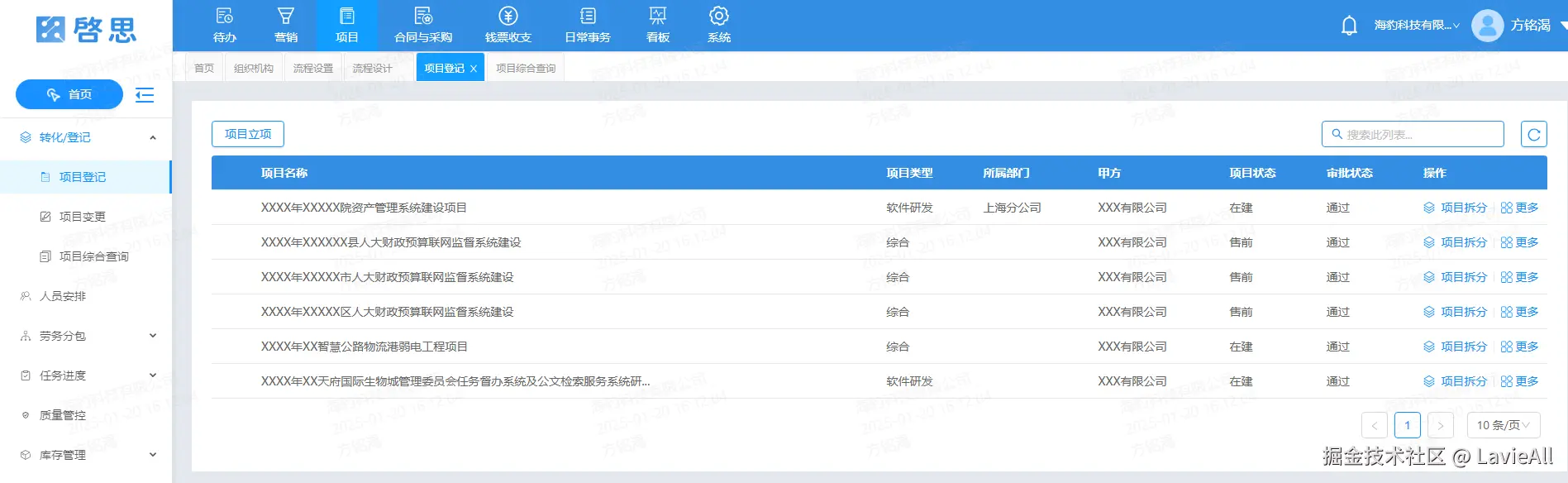Select page 1 in pagination
This screenshot has height=483, width=1568.
coord(1408,425)
